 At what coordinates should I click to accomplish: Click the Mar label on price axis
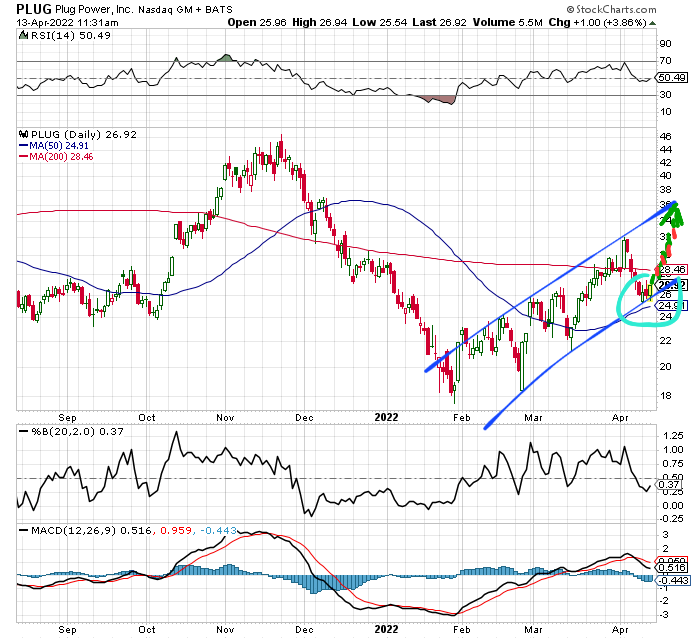click(x=533, y=417)
